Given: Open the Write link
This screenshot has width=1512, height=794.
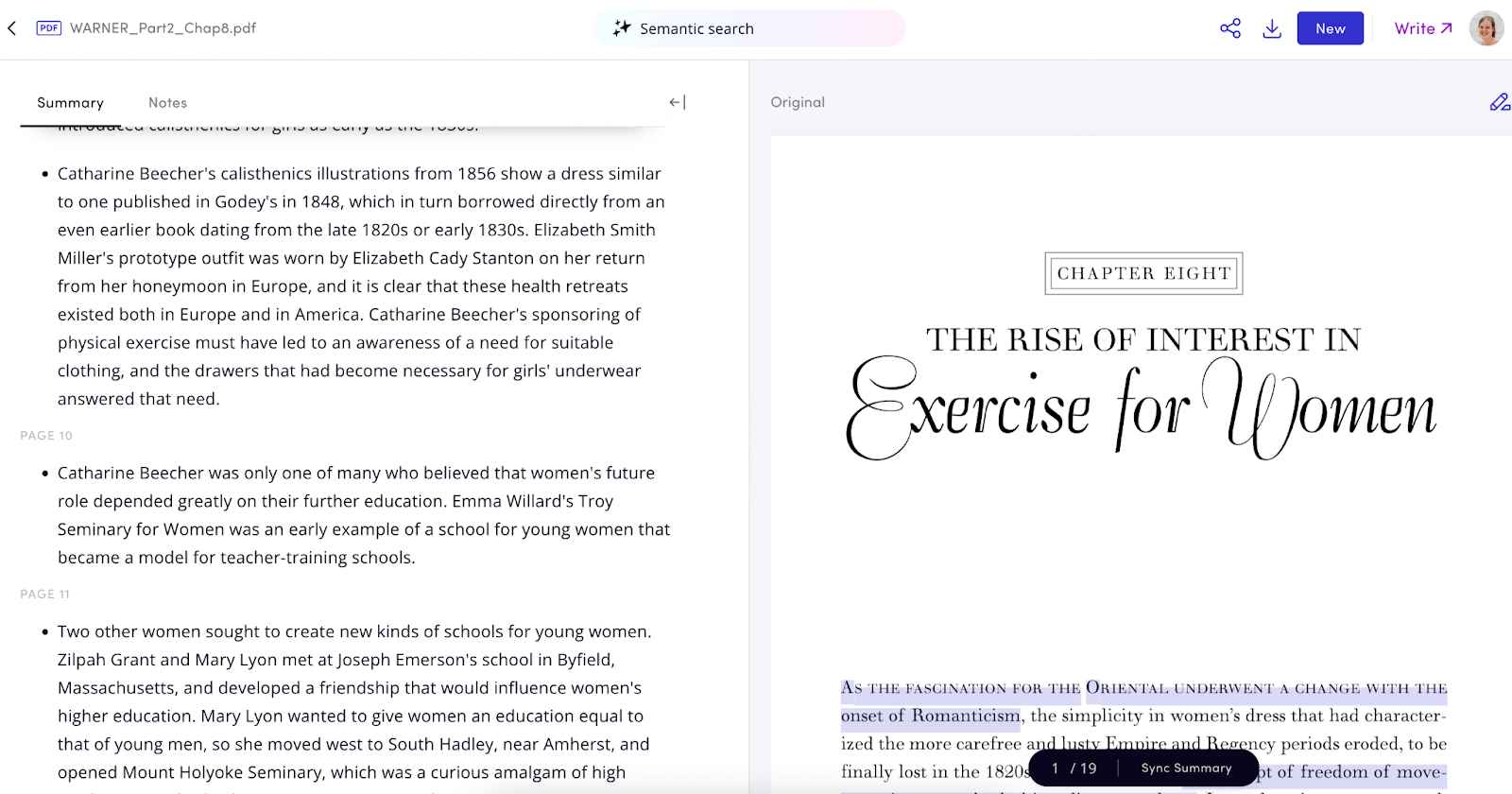Looking at the screenshot, I should click(x=1423, y=28).
